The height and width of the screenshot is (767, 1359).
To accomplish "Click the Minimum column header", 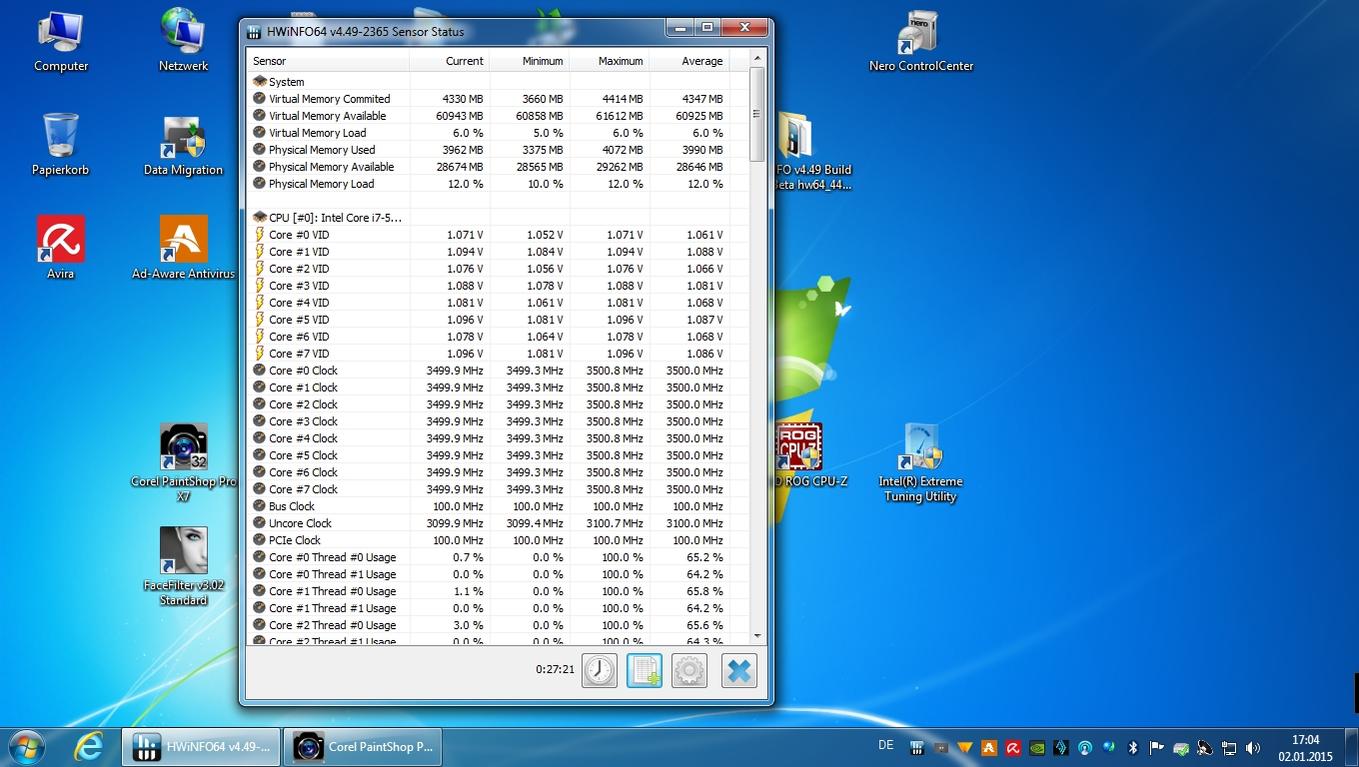I will (x=530, y=61).
